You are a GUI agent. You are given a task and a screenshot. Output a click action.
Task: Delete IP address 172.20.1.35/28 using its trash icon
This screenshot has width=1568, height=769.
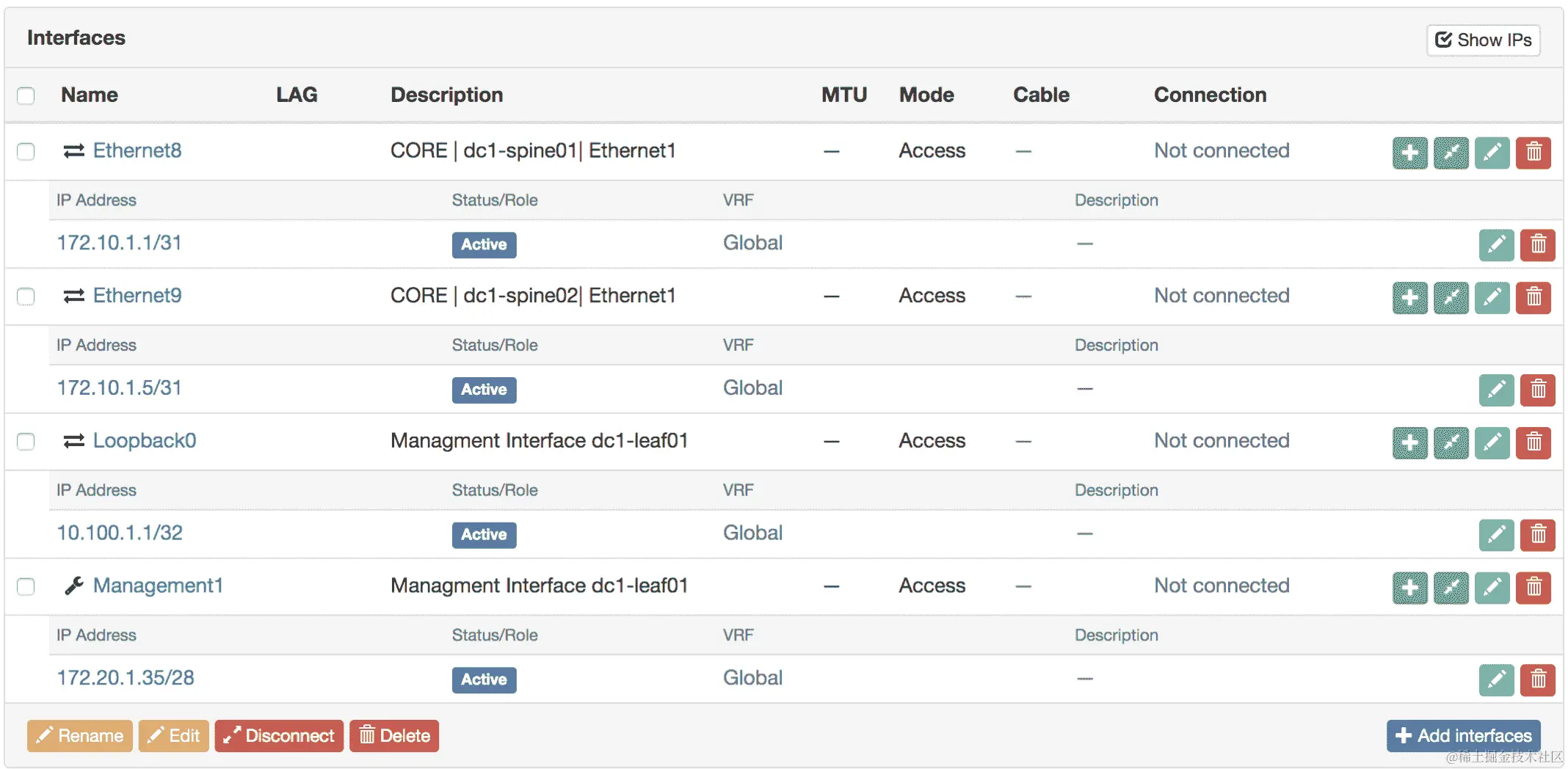tap(1538, 679)
